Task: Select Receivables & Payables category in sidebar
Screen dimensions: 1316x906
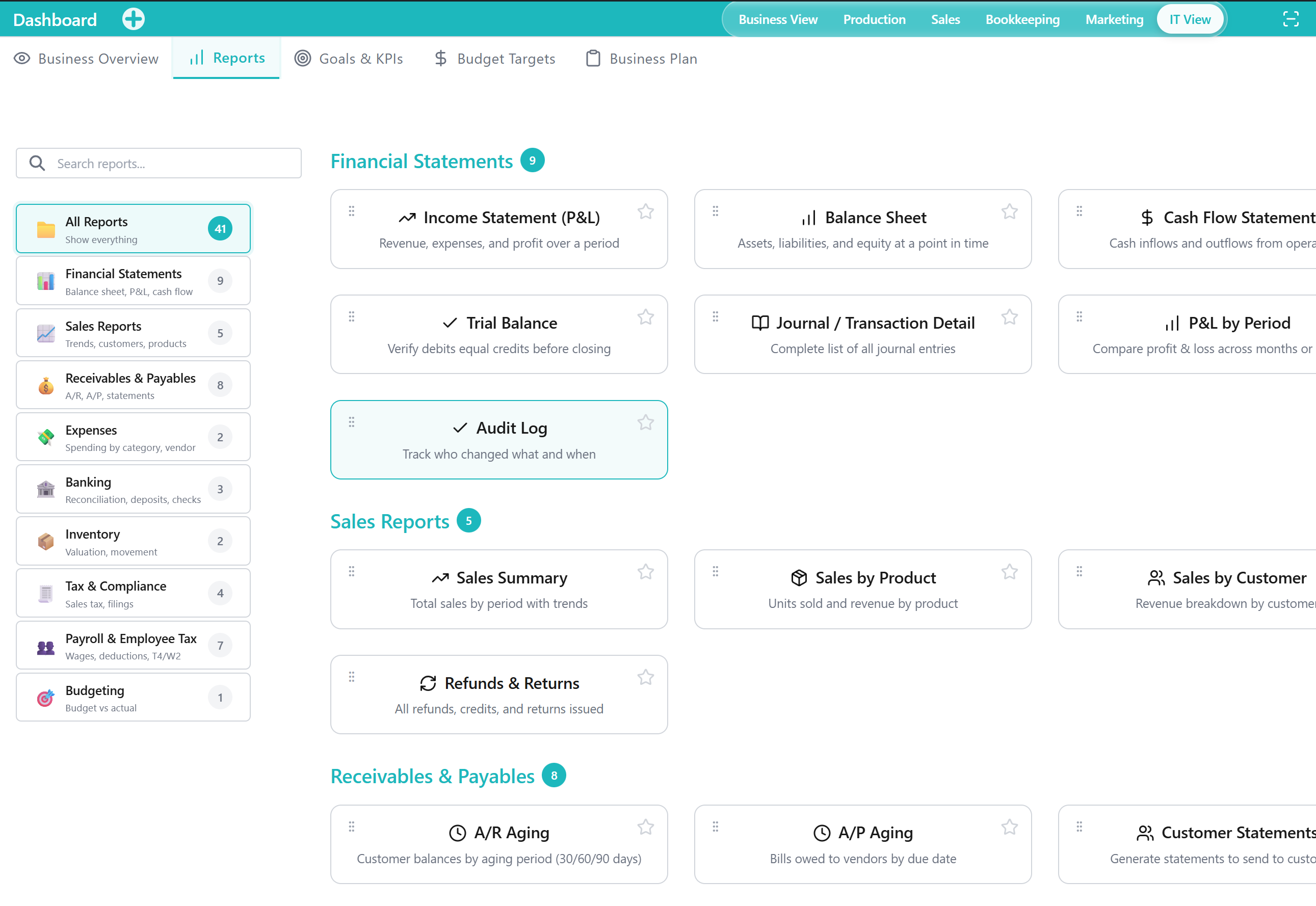Action: point(133,385)
